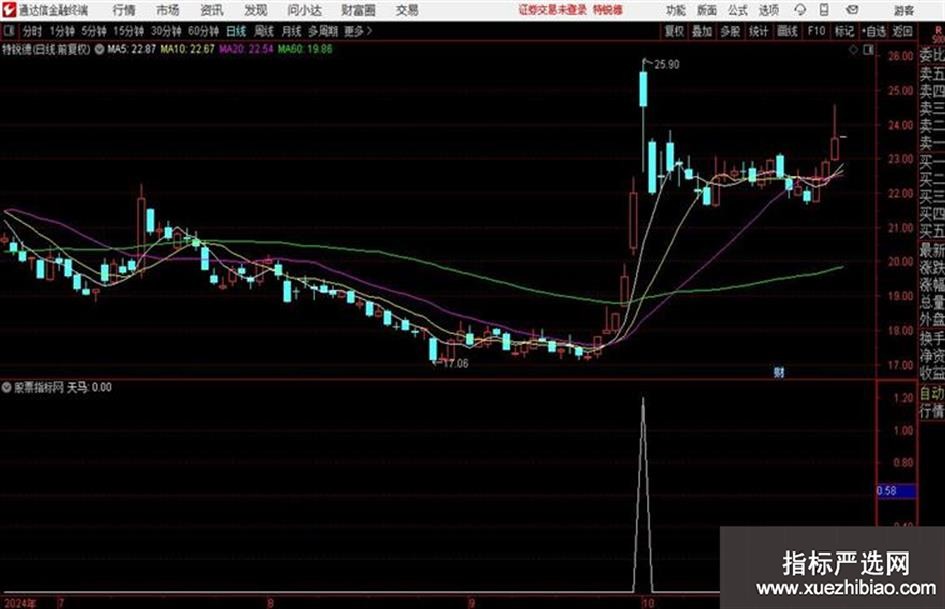This screenshot has width=945, height=609.
Task: Click the MA20: 22.54 value
Action: pos(246,49)
